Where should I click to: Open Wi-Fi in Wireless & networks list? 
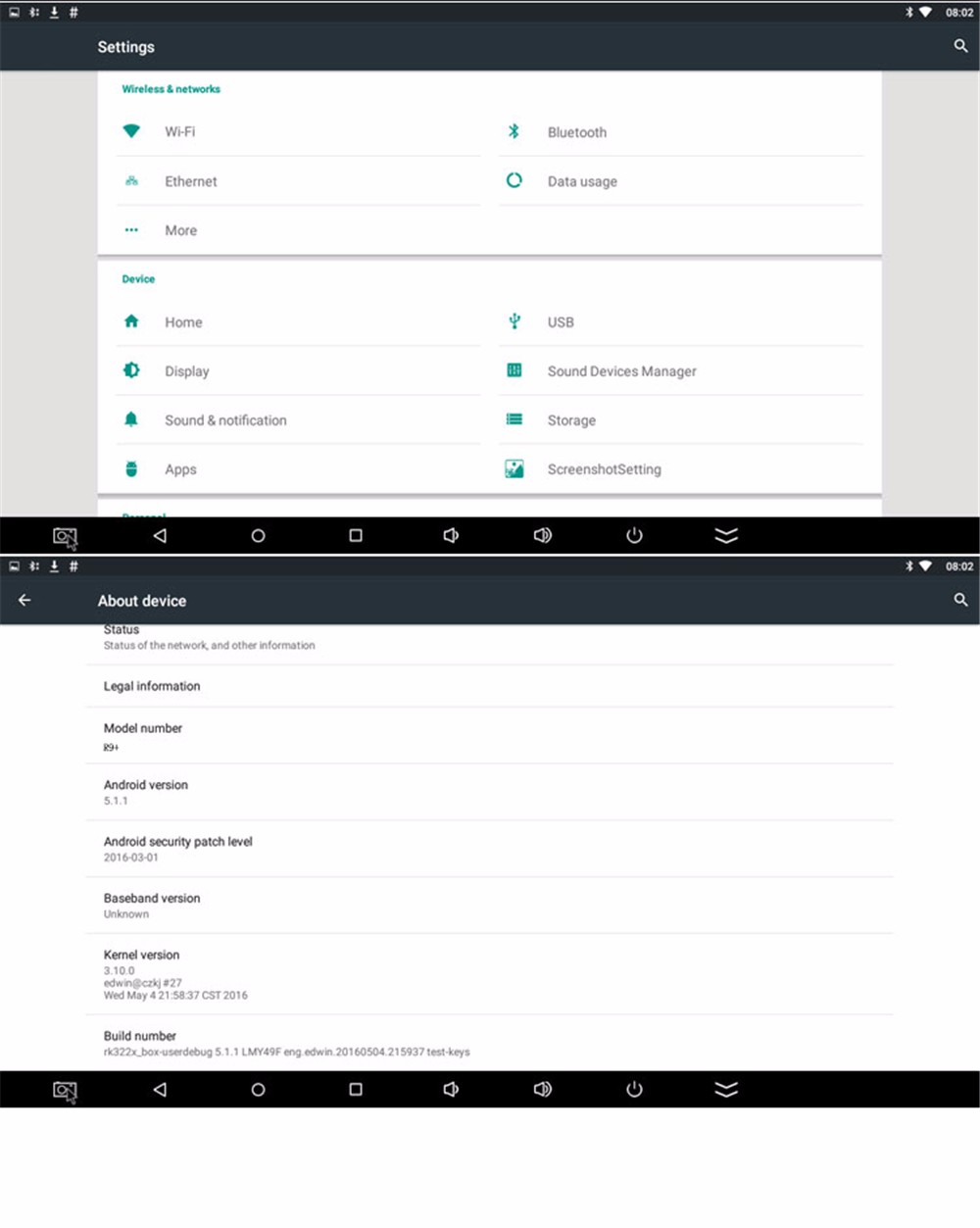click(x=179, y=131)
